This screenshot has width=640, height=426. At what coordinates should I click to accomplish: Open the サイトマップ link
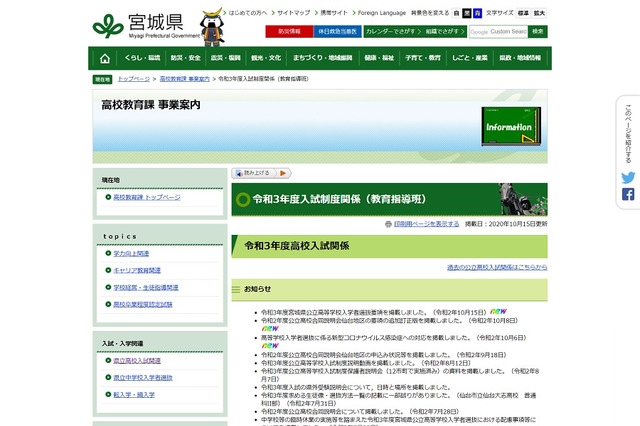pyautogui.click(x=293, y=13)
